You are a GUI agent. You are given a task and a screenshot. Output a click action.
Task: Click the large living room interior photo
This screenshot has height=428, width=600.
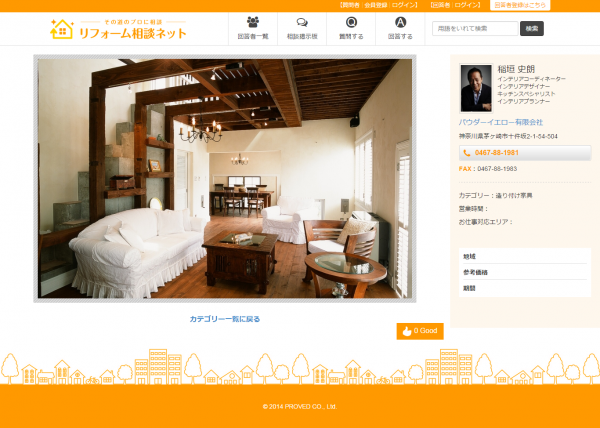(224, 178)
